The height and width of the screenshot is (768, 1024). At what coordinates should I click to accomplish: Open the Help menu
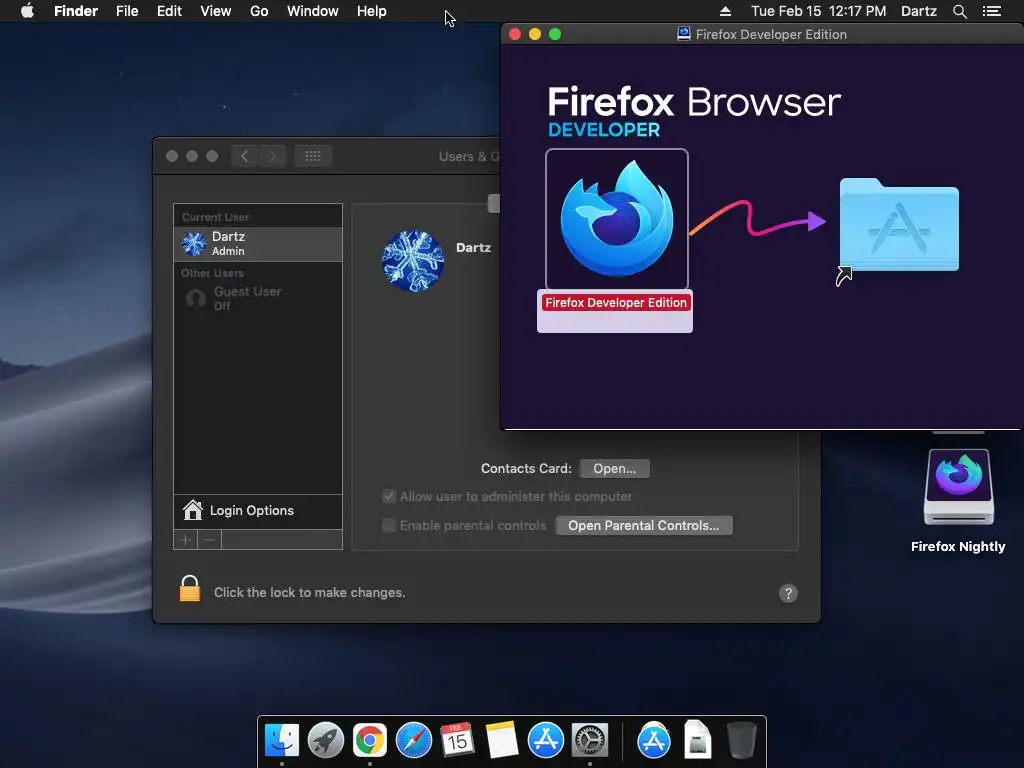click(372, 11)
